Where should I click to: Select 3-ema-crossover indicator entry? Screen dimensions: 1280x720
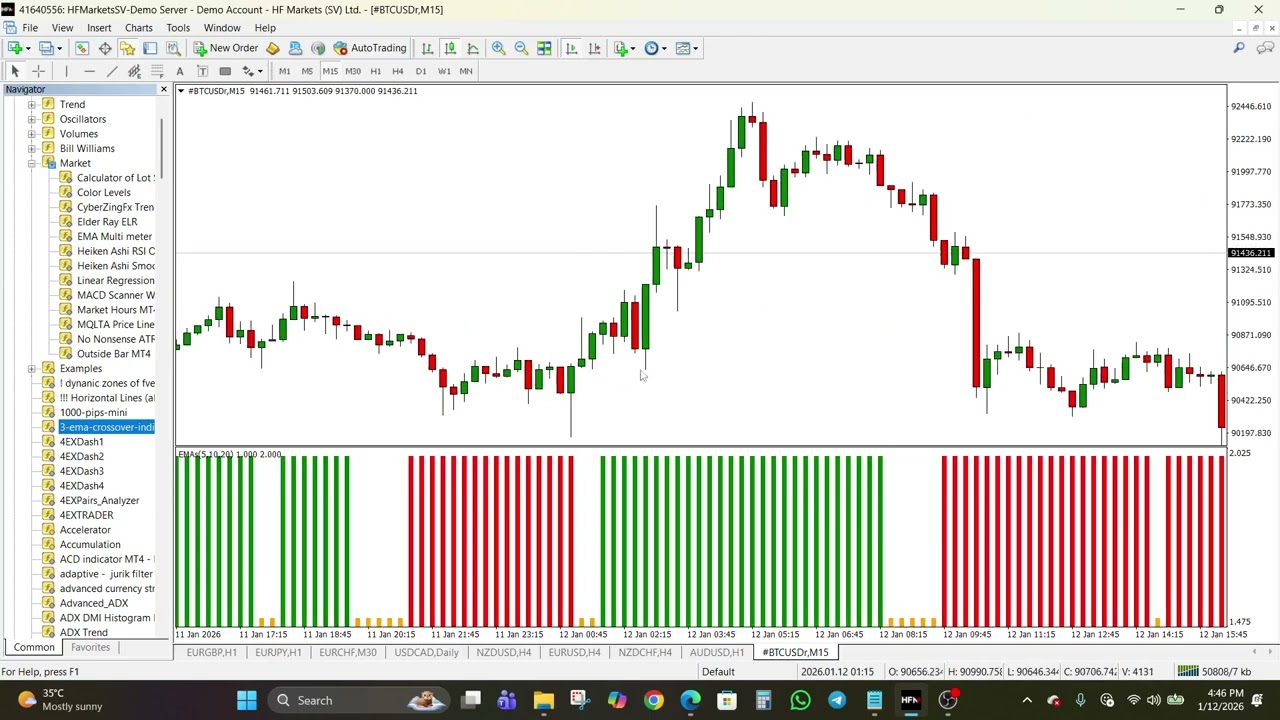(x=106, y=427)
